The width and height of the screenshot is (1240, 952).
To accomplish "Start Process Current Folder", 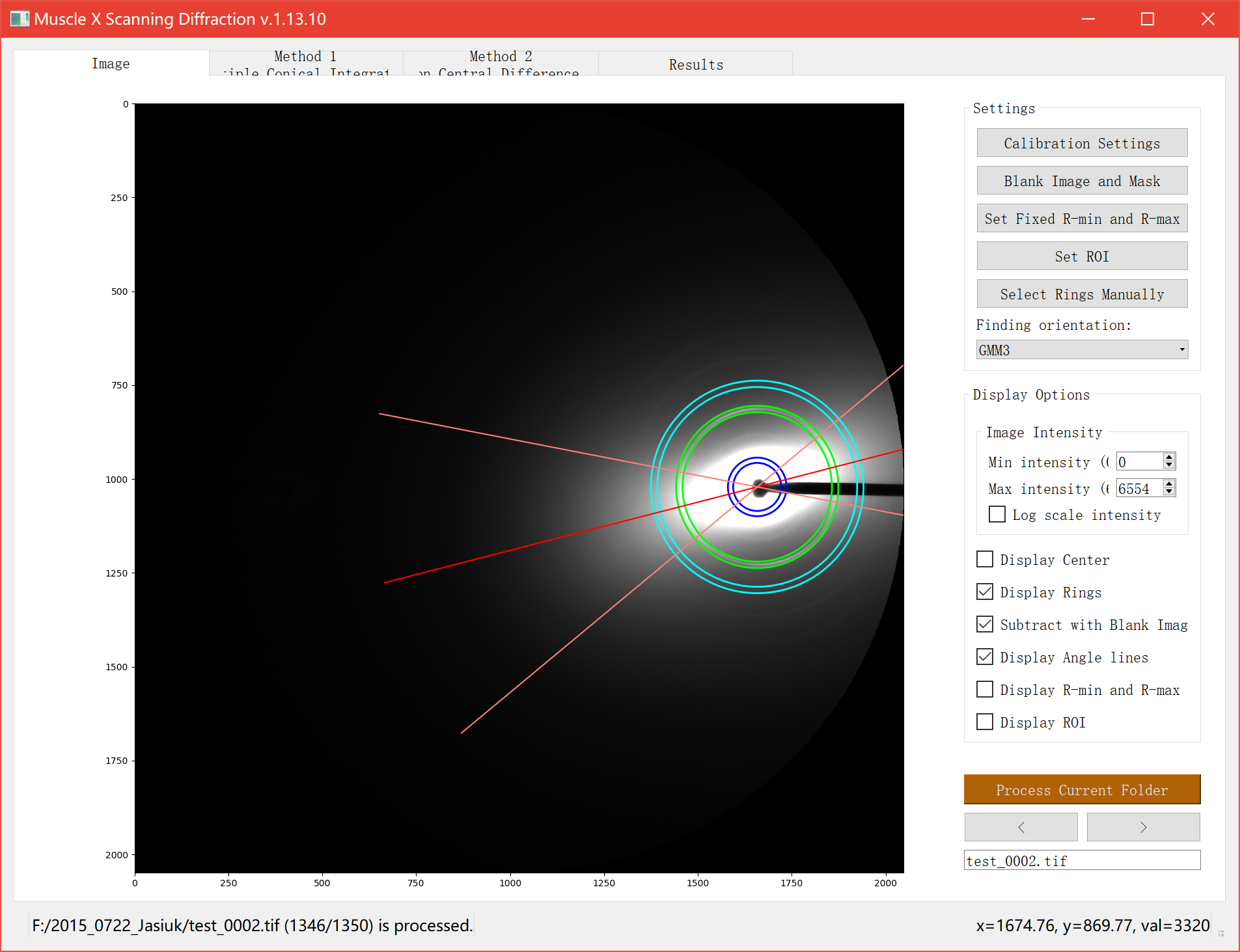I will [1082, 790].
